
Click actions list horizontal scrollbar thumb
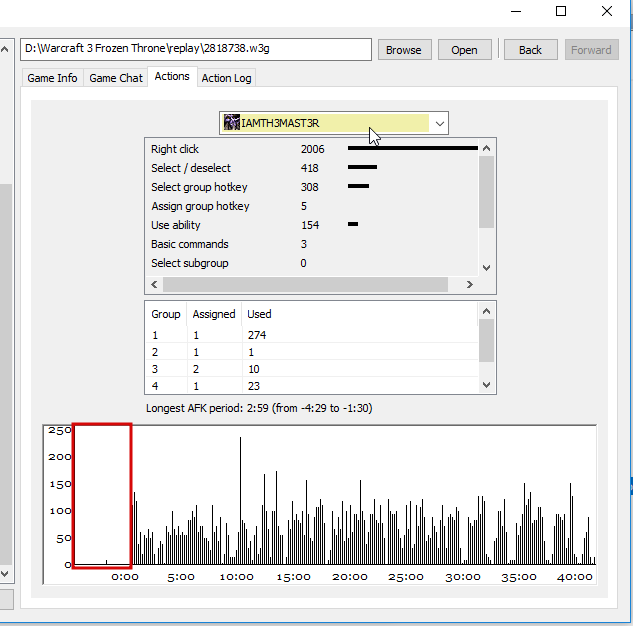coord(305,285)
